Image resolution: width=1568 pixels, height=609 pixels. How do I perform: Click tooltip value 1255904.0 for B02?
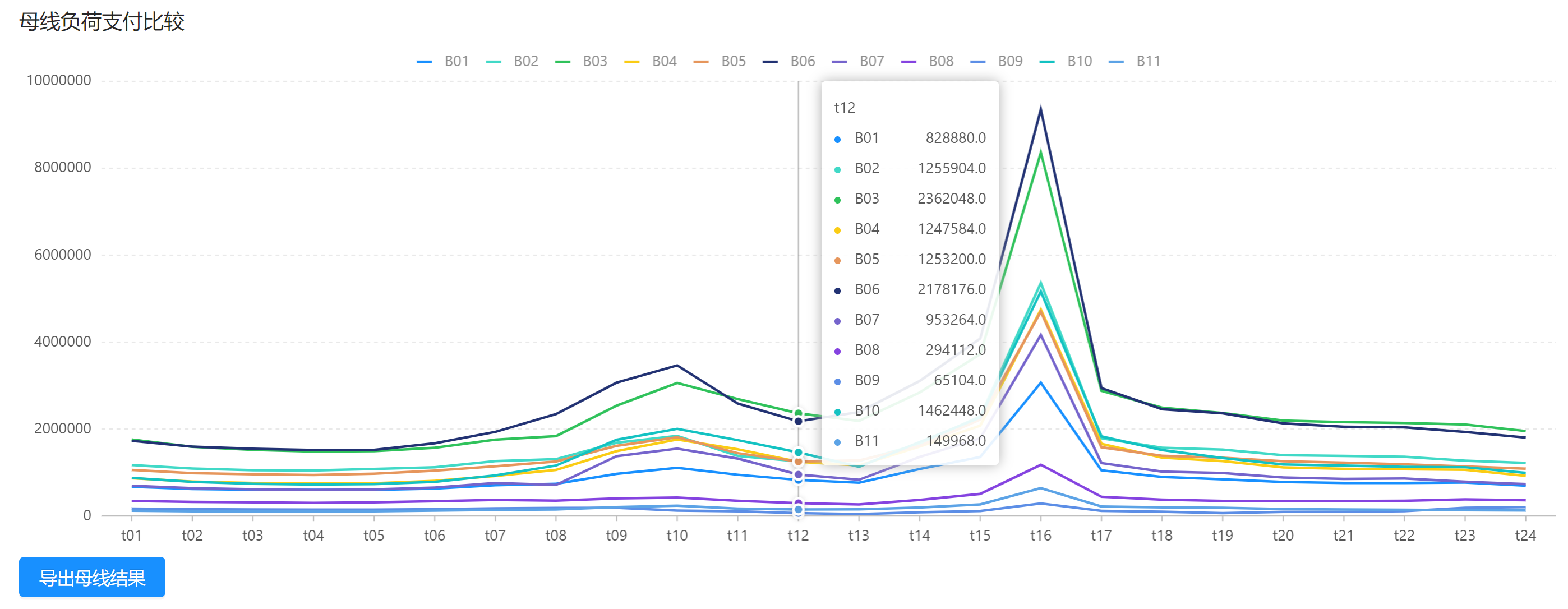952,169
